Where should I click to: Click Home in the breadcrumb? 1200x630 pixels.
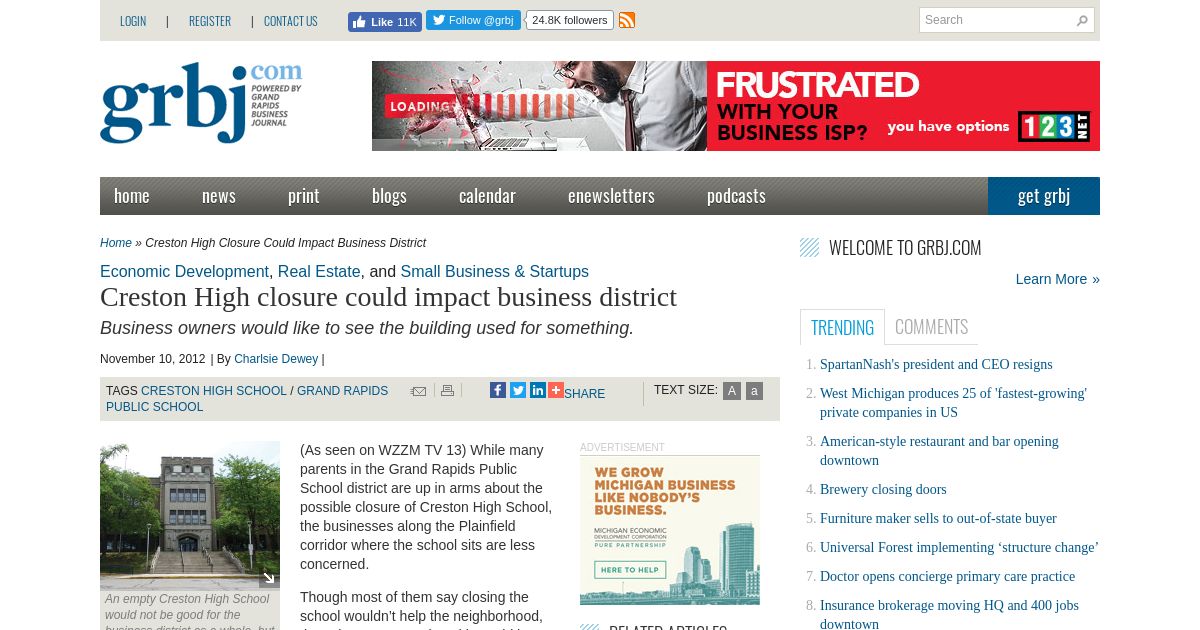click(116, 243)
